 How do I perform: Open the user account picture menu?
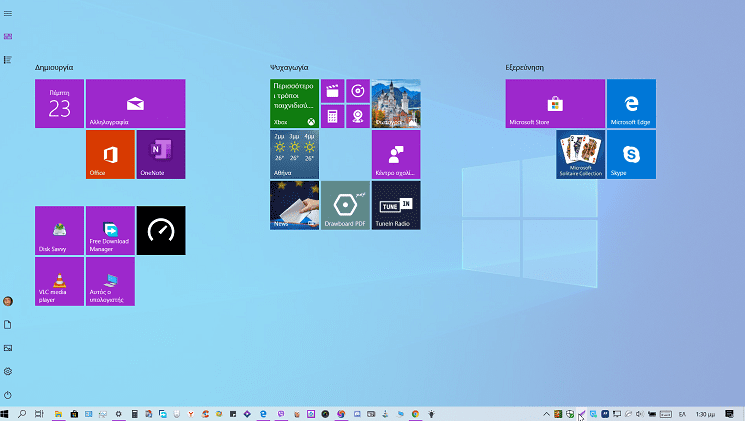click(x=8, y=301)
